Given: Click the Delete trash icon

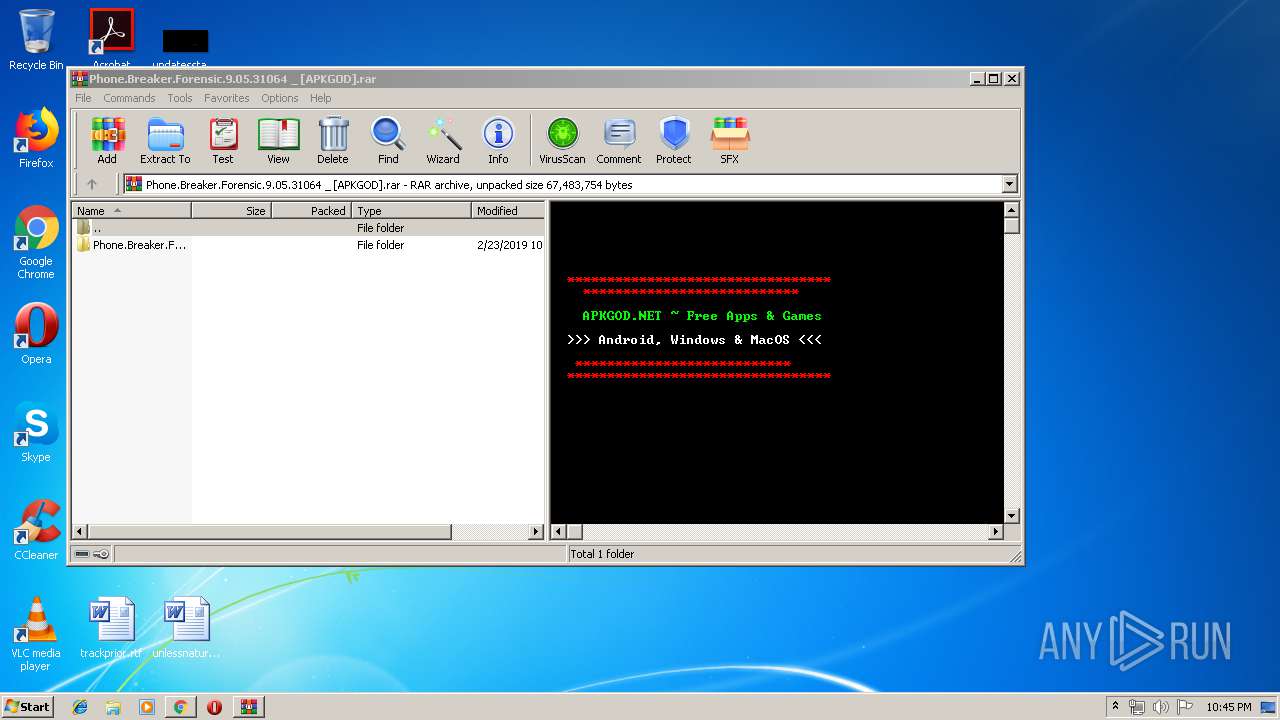Looking at the screenshot, I should (x=333, y=140).
